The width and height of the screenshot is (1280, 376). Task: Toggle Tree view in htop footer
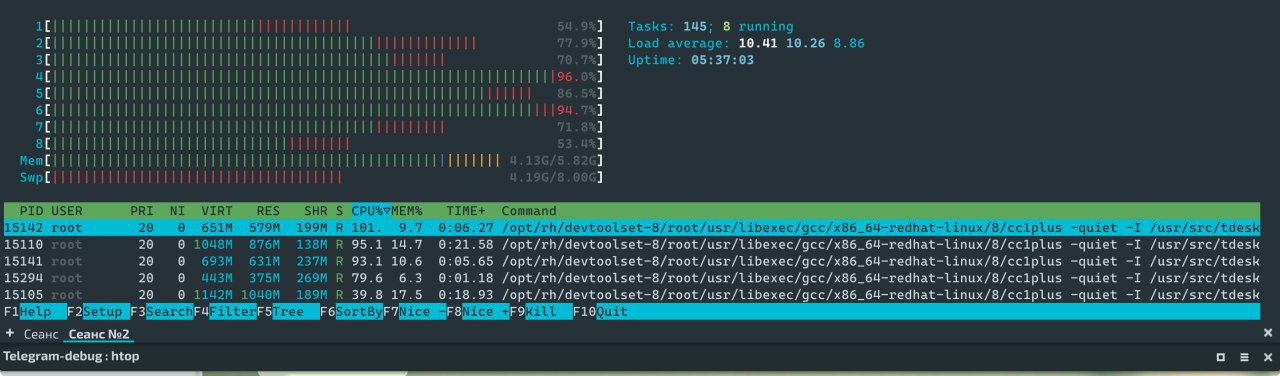pos(295,312)
